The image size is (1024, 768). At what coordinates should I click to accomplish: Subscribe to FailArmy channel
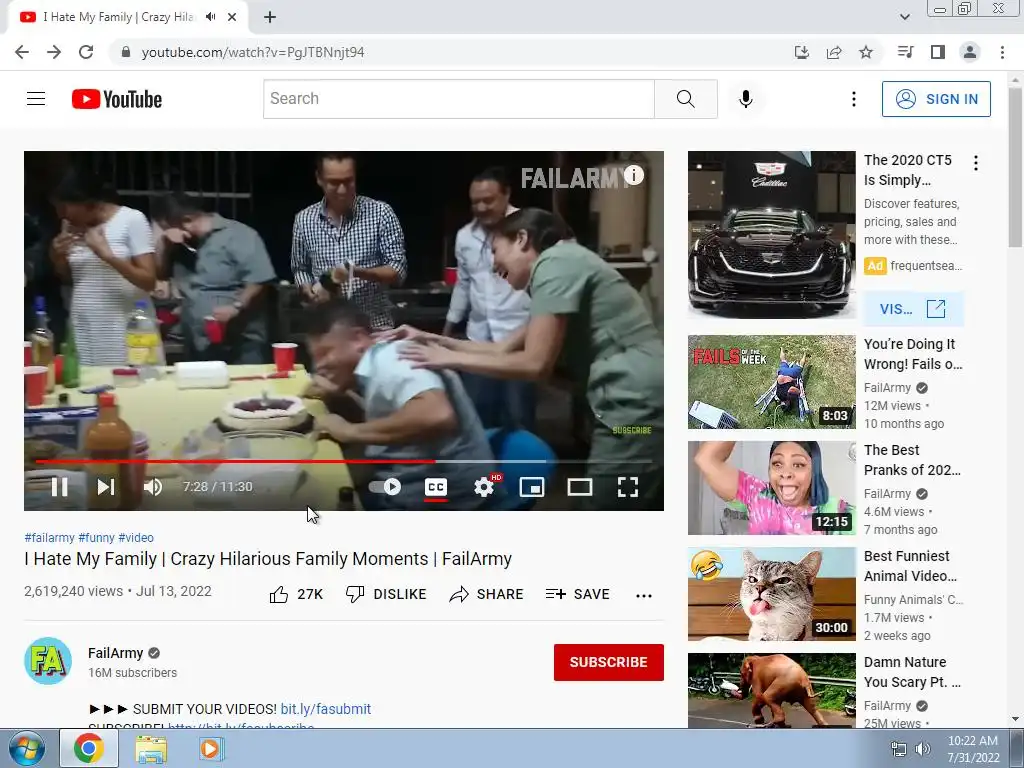tap(609, 662)
